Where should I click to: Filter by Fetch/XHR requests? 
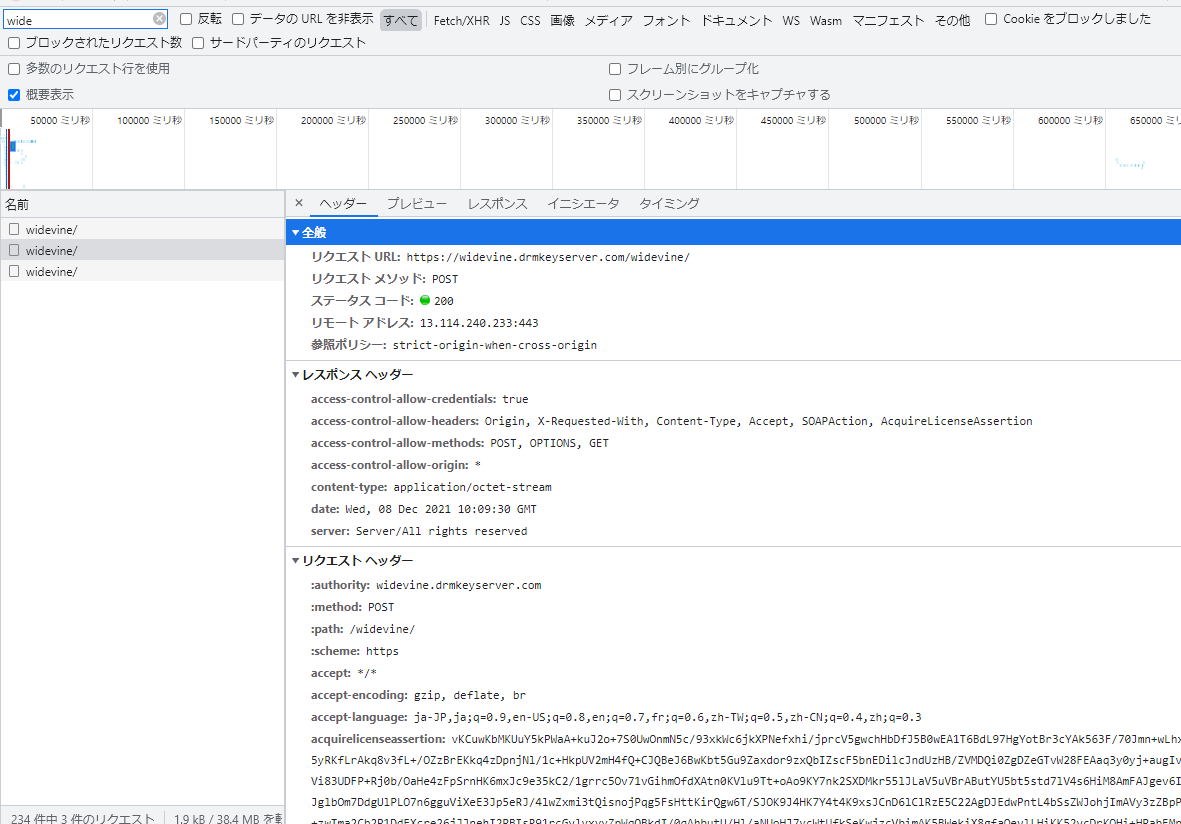click(x=462, y=20)
